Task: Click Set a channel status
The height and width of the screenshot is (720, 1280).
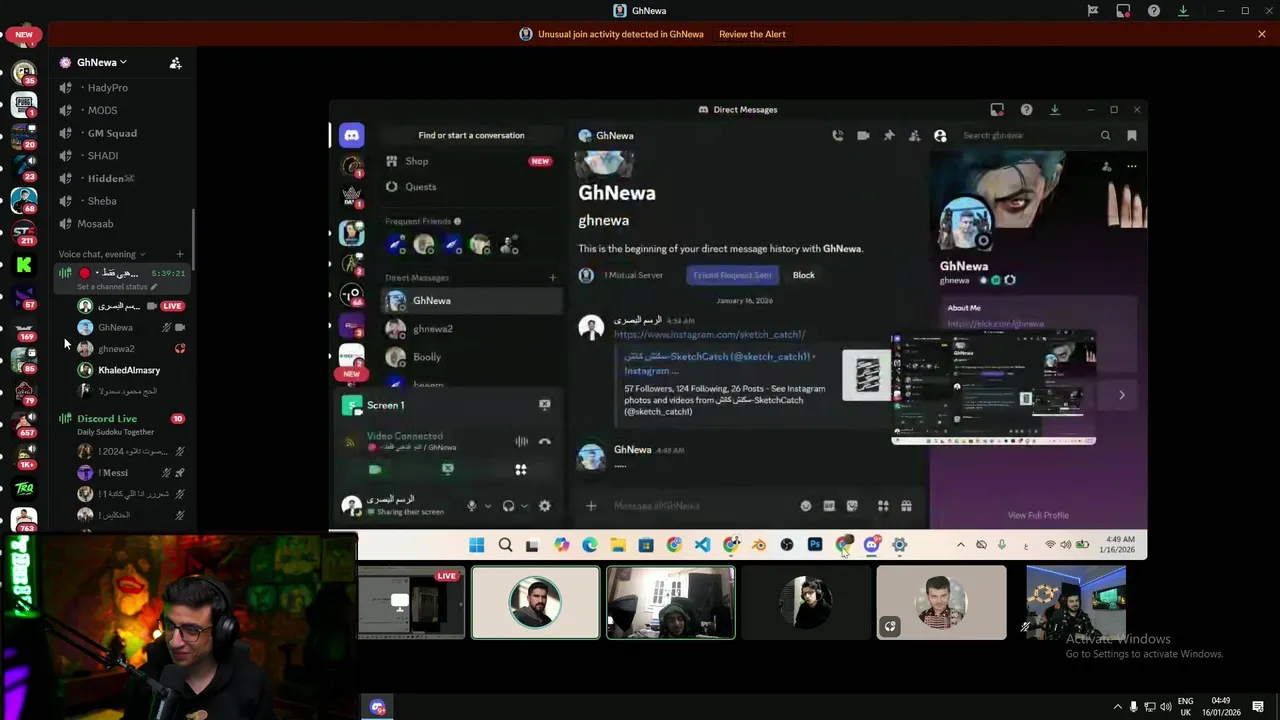Action: pos(117,287)
